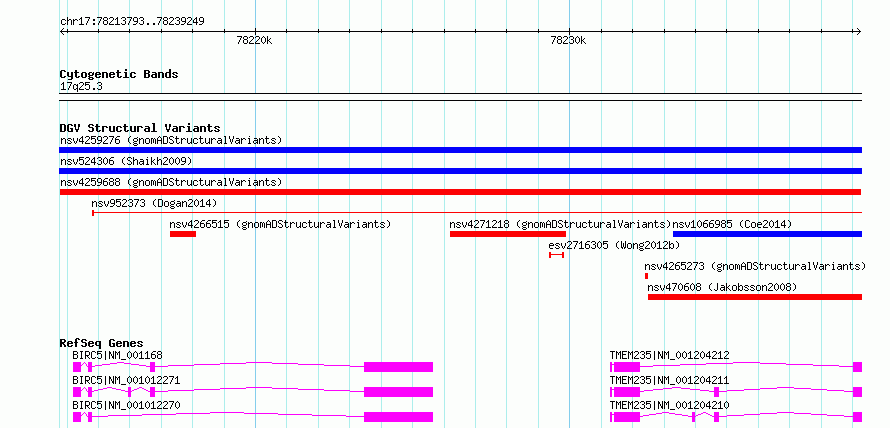Click the 17q25.3 cytogenetic band bar
This screenshot has height=428, width=890.
tap(460, 97)
